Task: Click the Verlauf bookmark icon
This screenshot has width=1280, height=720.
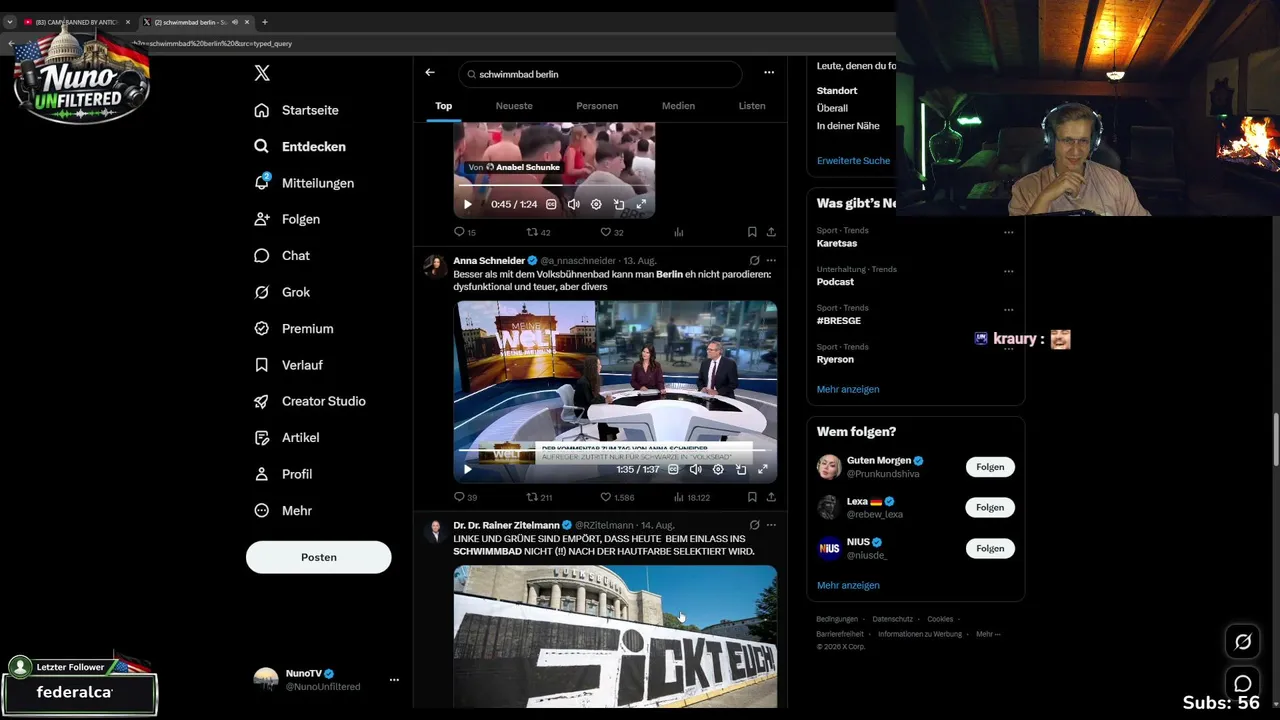Action: tap(262, 365)
